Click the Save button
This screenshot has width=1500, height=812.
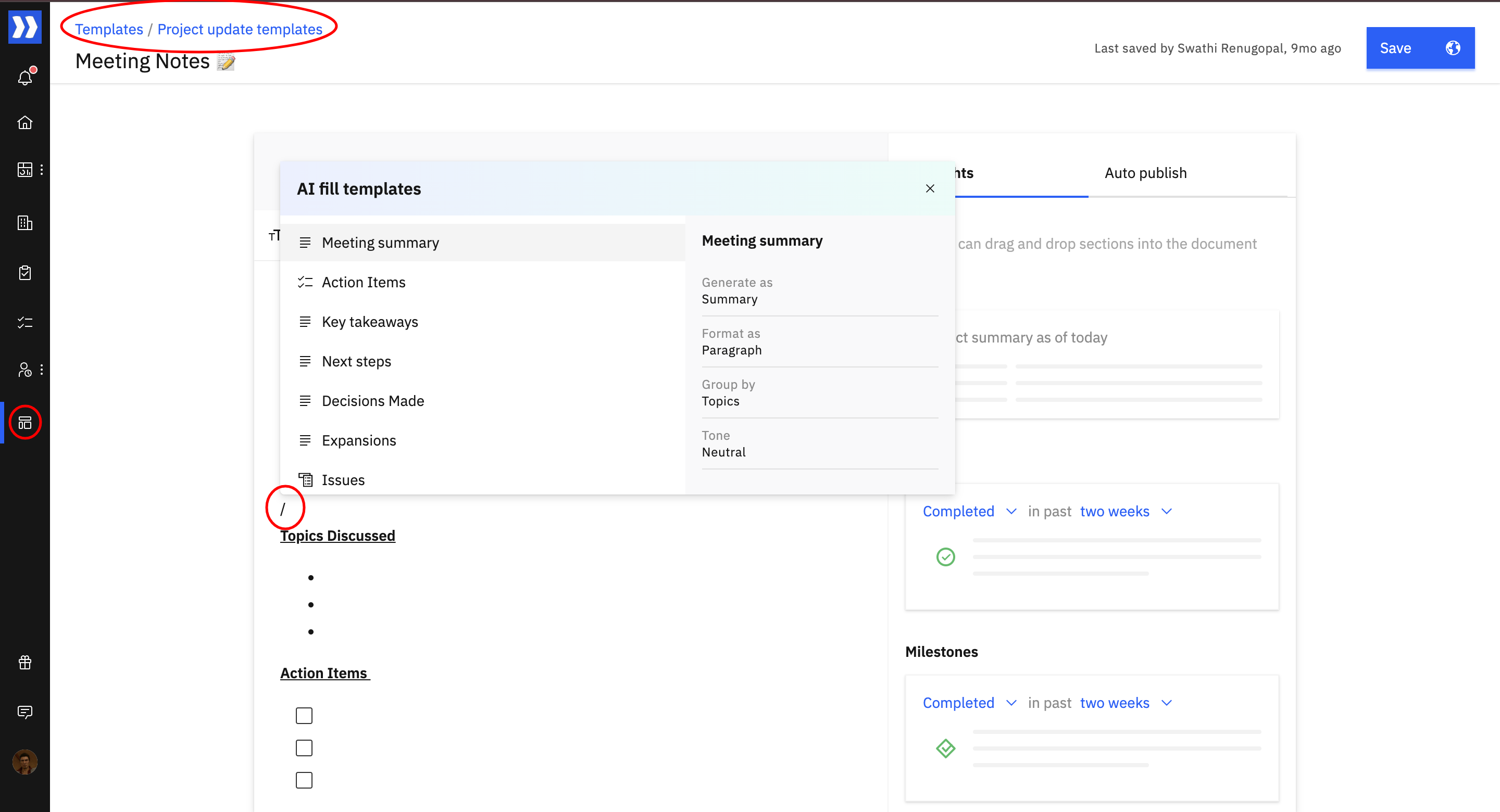(1395, 48)
